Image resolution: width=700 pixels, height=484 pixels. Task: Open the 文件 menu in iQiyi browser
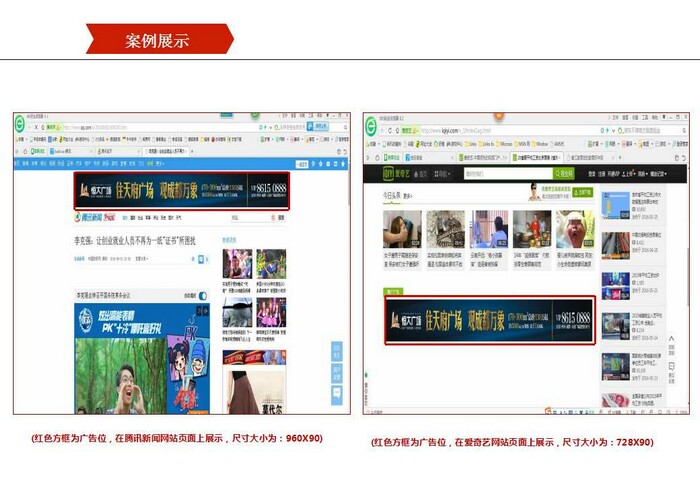pyautogui.click(x=615, y=117)
